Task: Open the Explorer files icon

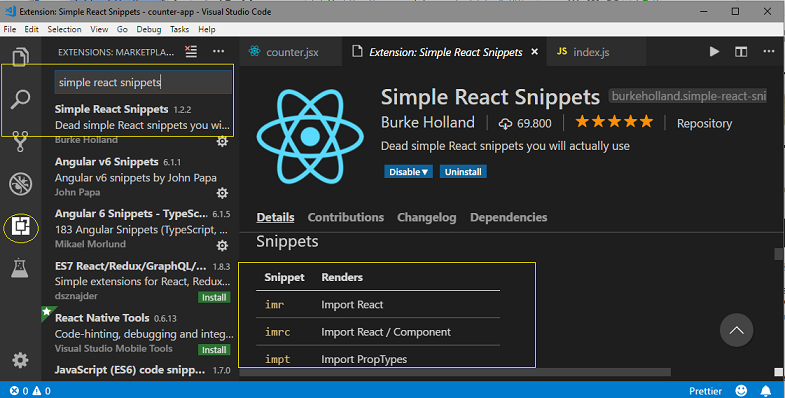Action: (20, 56)
